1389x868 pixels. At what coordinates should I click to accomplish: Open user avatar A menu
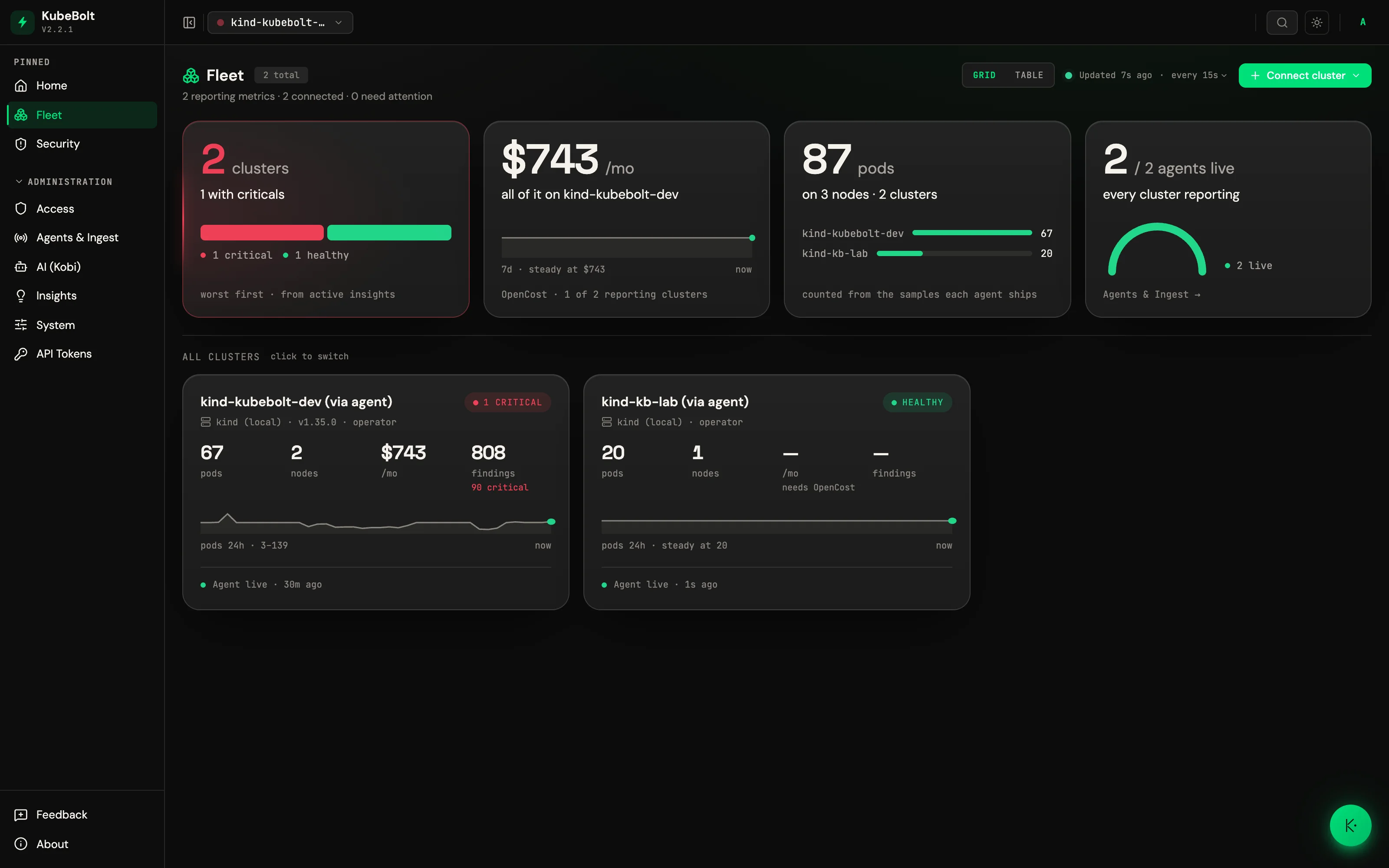point(1363,22)
